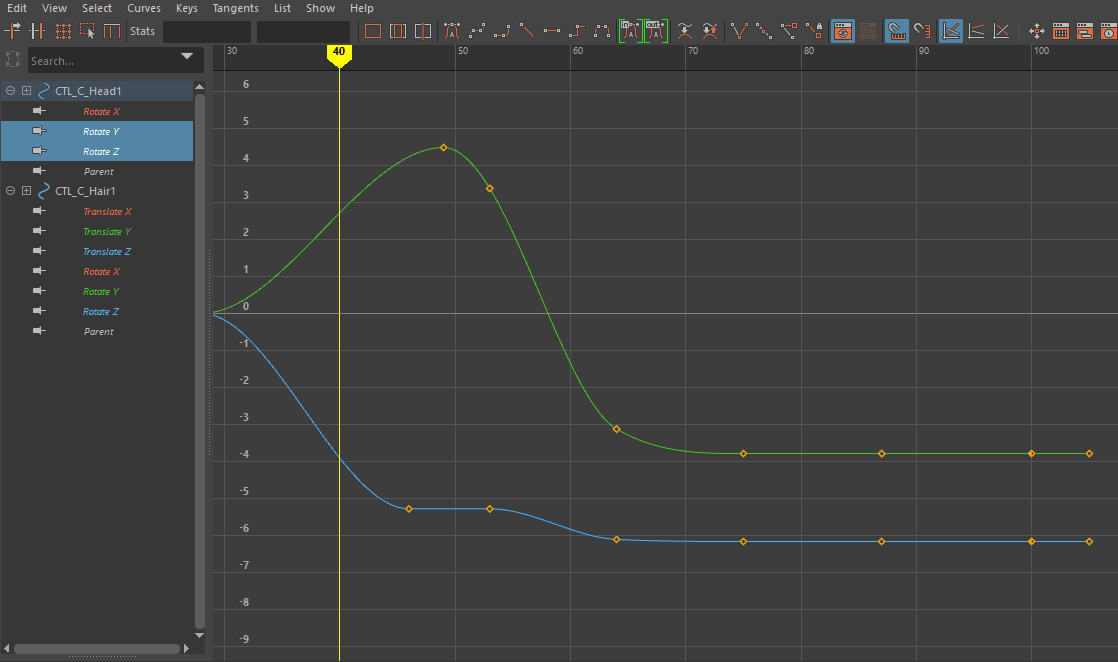
Task: Select the Lattice Deform Keys tool
Action: [62, 31]
